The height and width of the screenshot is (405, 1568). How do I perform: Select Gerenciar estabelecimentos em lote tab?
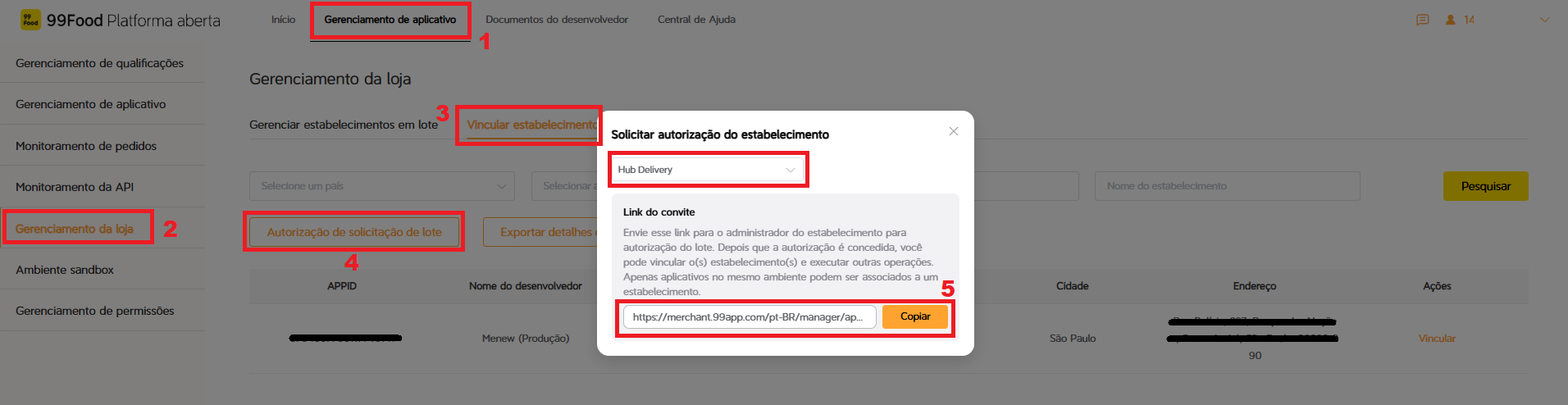pos(344,125)
